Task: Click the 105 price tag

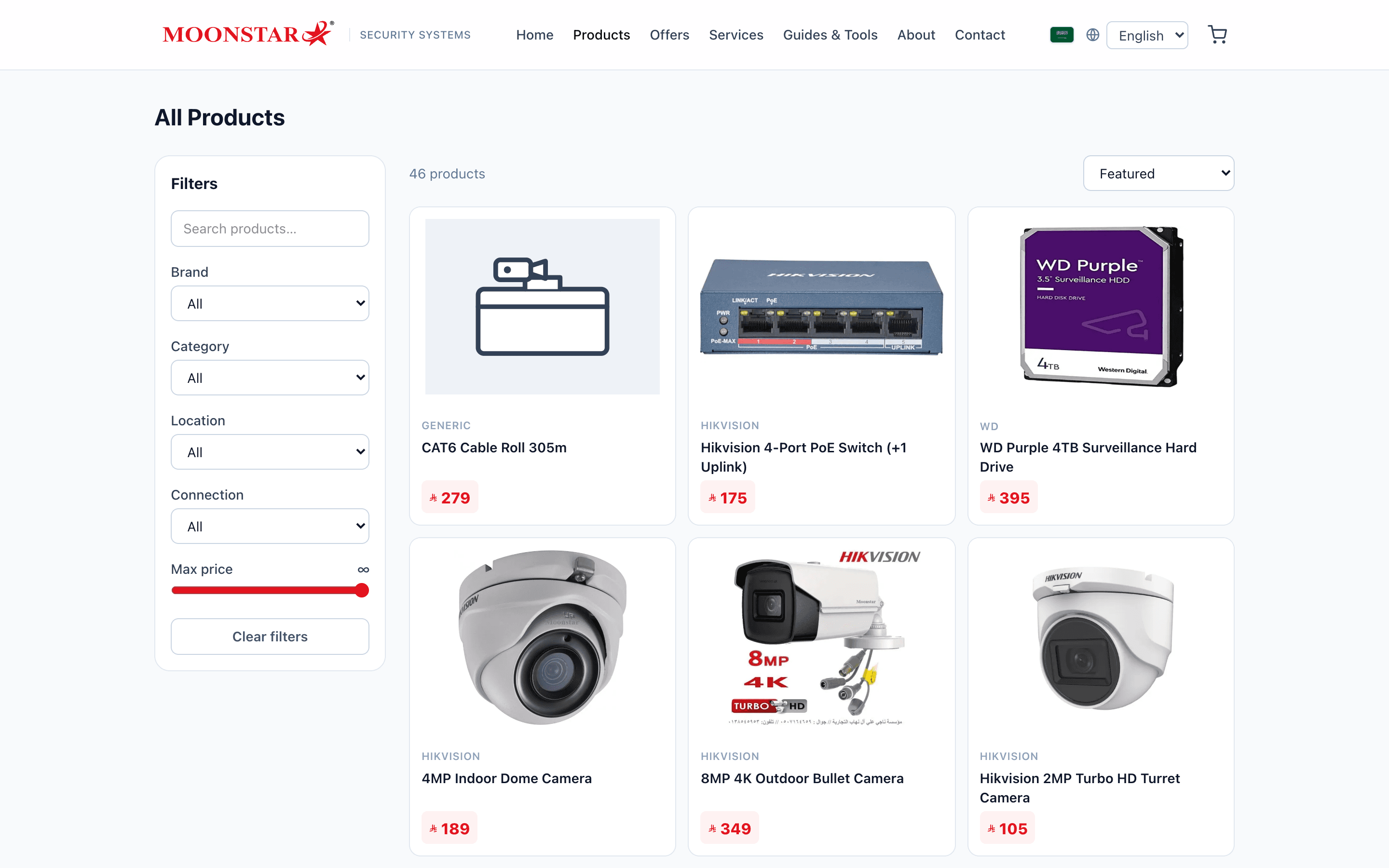Action: pos(1007,828)
